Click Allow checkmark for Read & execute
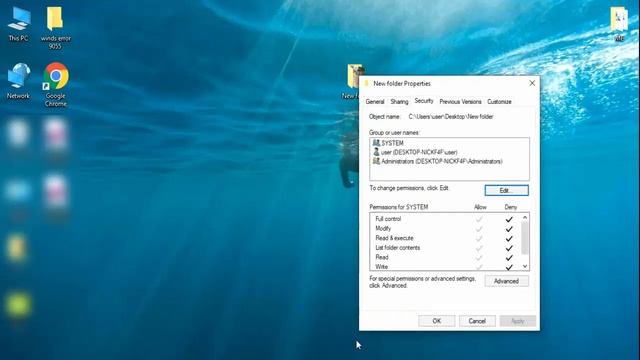640x360 pixels. [x=479, y=238]
